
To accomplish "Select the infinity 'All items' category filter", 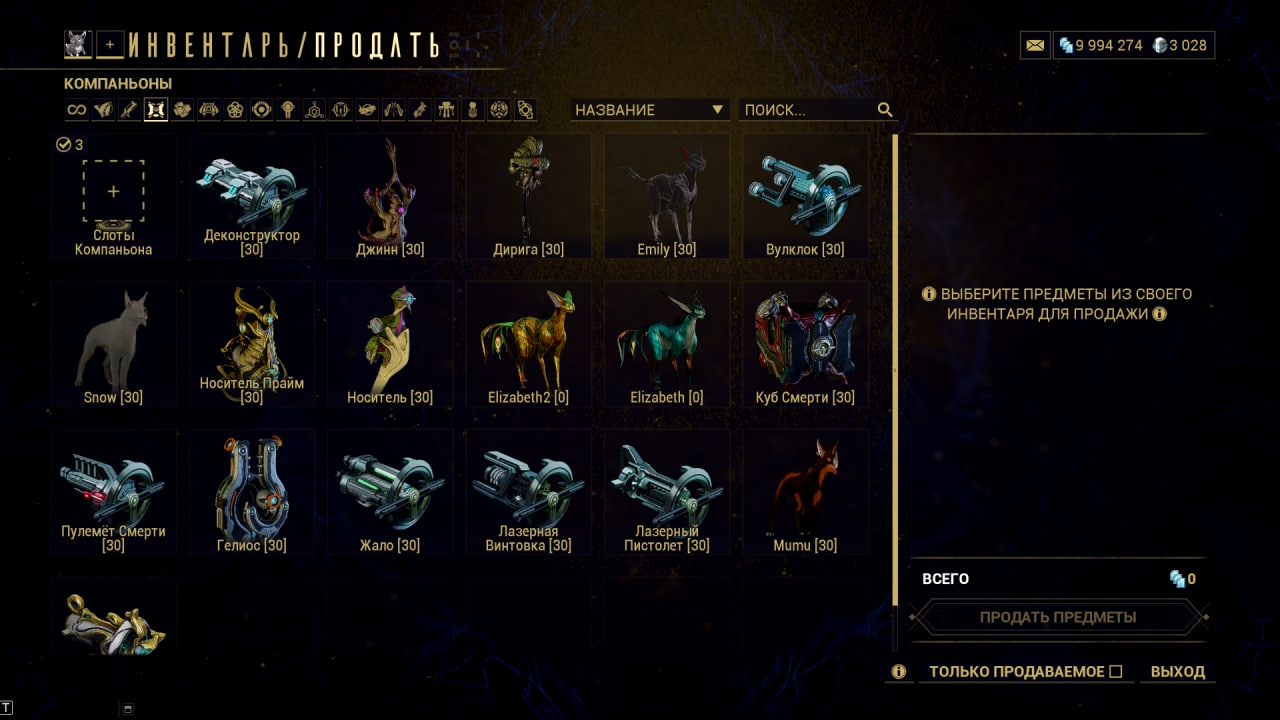I will 76,110.
